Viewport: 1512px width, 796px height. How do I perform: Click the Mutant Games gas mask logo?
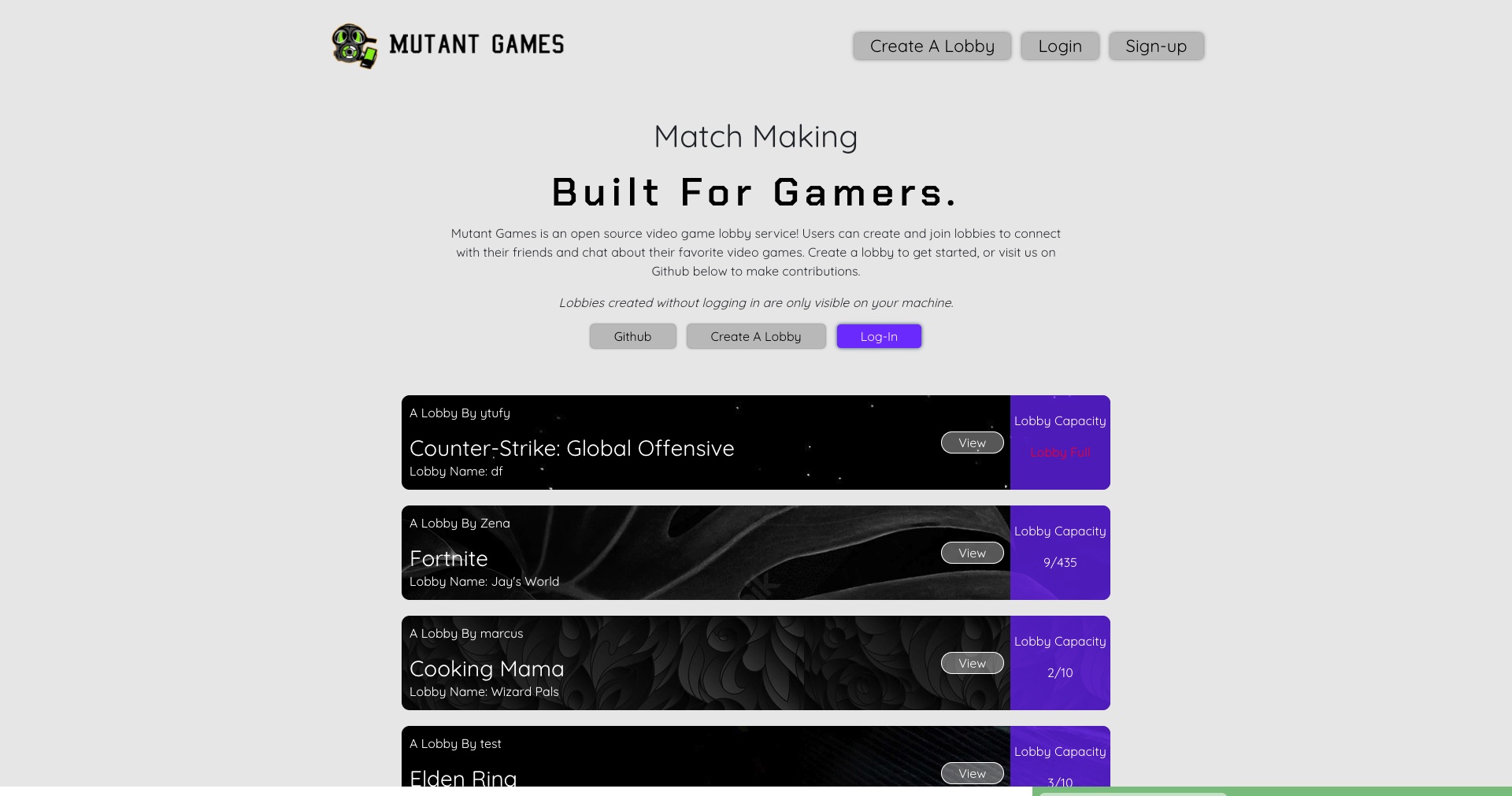click(x=354, y=46)
